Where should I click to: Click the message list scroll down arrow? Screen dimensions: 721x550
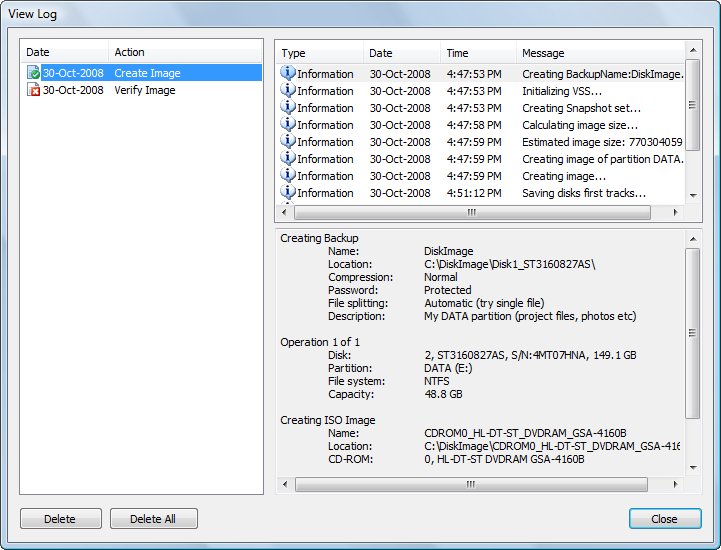pyautogui.click(x=693, y=195)
